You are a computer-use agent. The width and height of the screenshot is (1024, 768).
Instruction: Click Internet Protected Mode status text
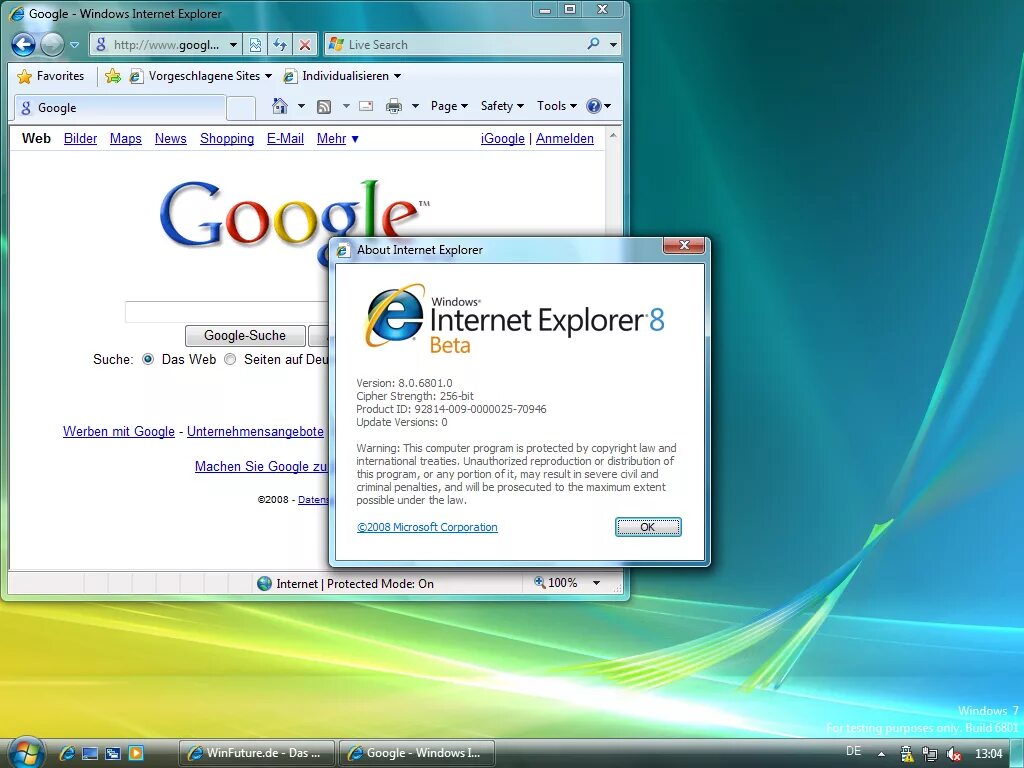point(355,584)
